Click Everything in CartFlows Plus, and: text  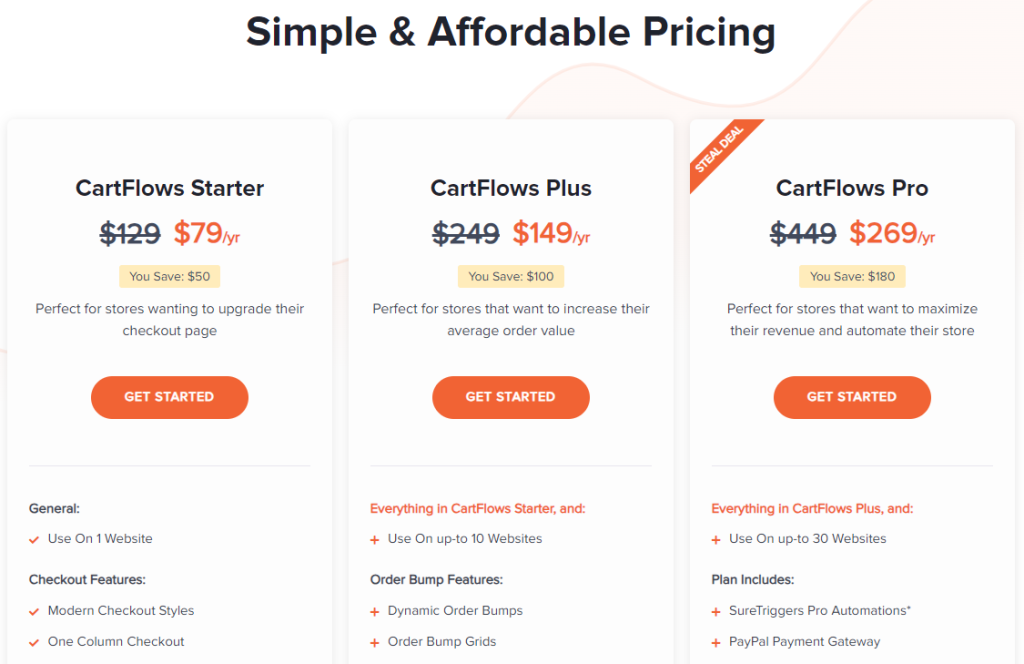click(x=812, y=508)
